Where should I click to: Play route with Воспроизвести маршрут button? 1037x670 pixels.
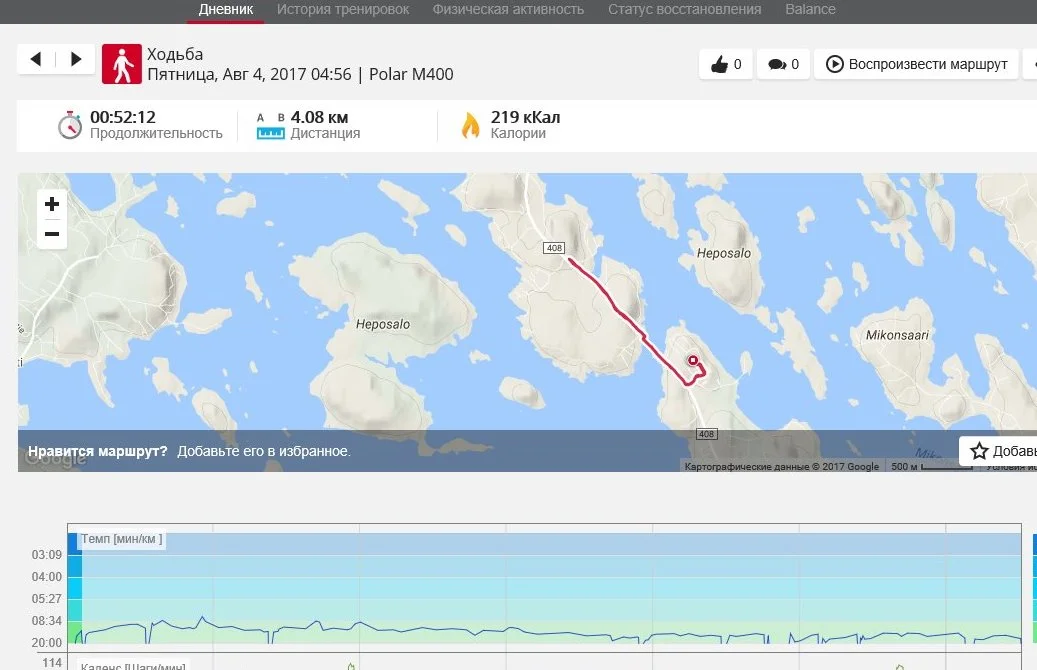pyautogui.click(x=916, y=64)
